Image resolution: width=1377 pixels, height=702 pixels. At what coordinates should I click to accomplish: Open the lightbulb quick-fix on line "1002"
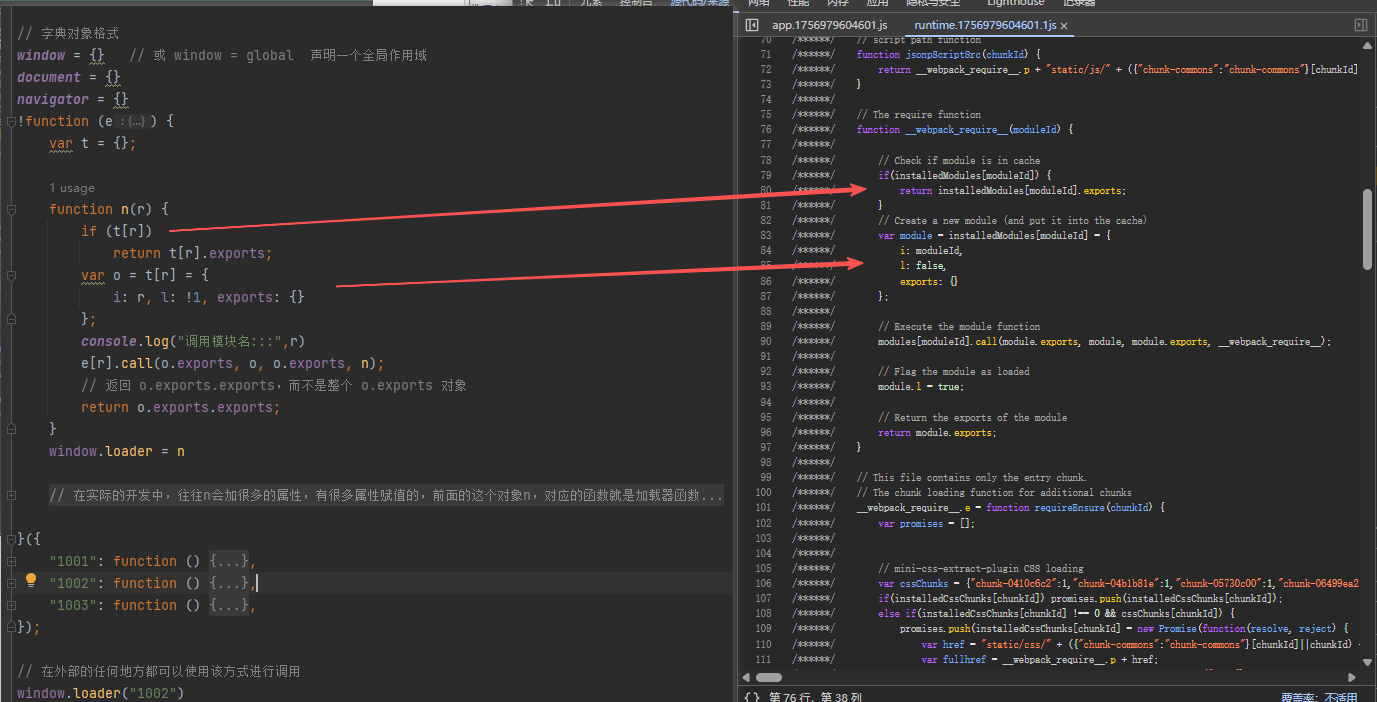(31, 580)
